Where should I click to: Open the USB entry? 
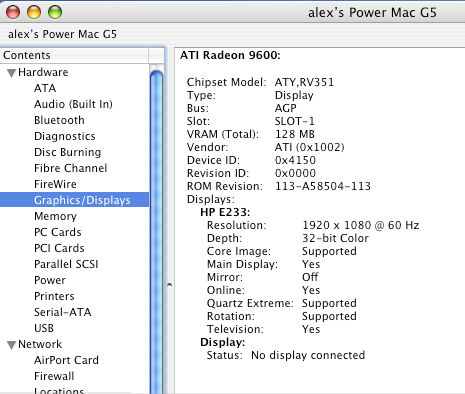point(44,328)
